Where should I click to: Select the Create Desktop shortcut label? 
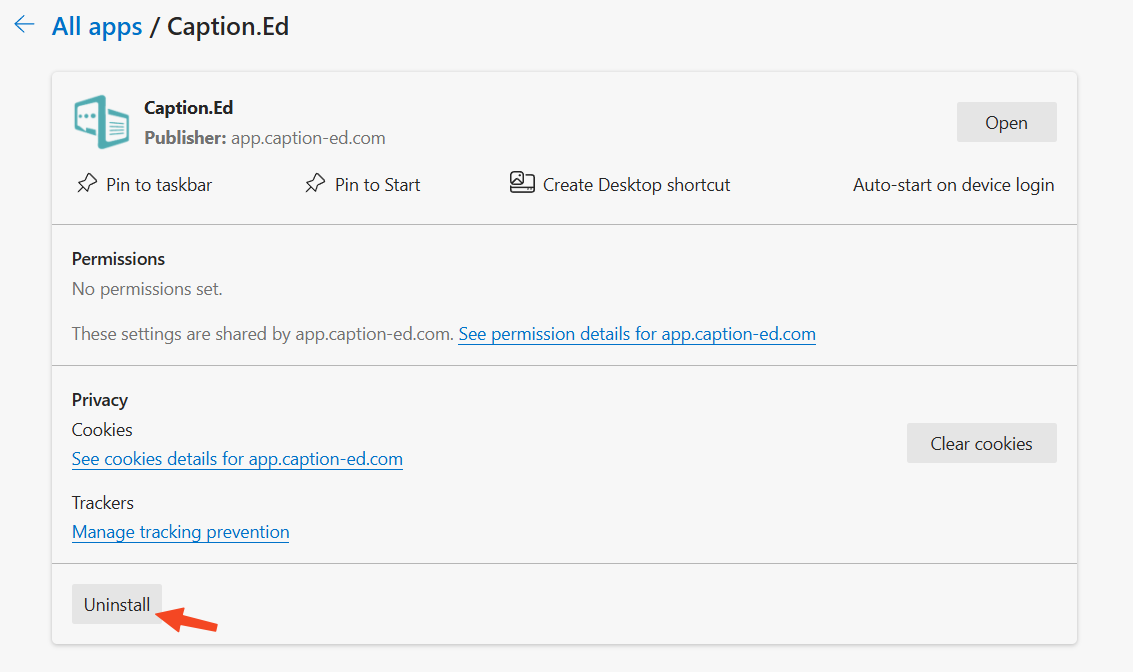[637, 185]
